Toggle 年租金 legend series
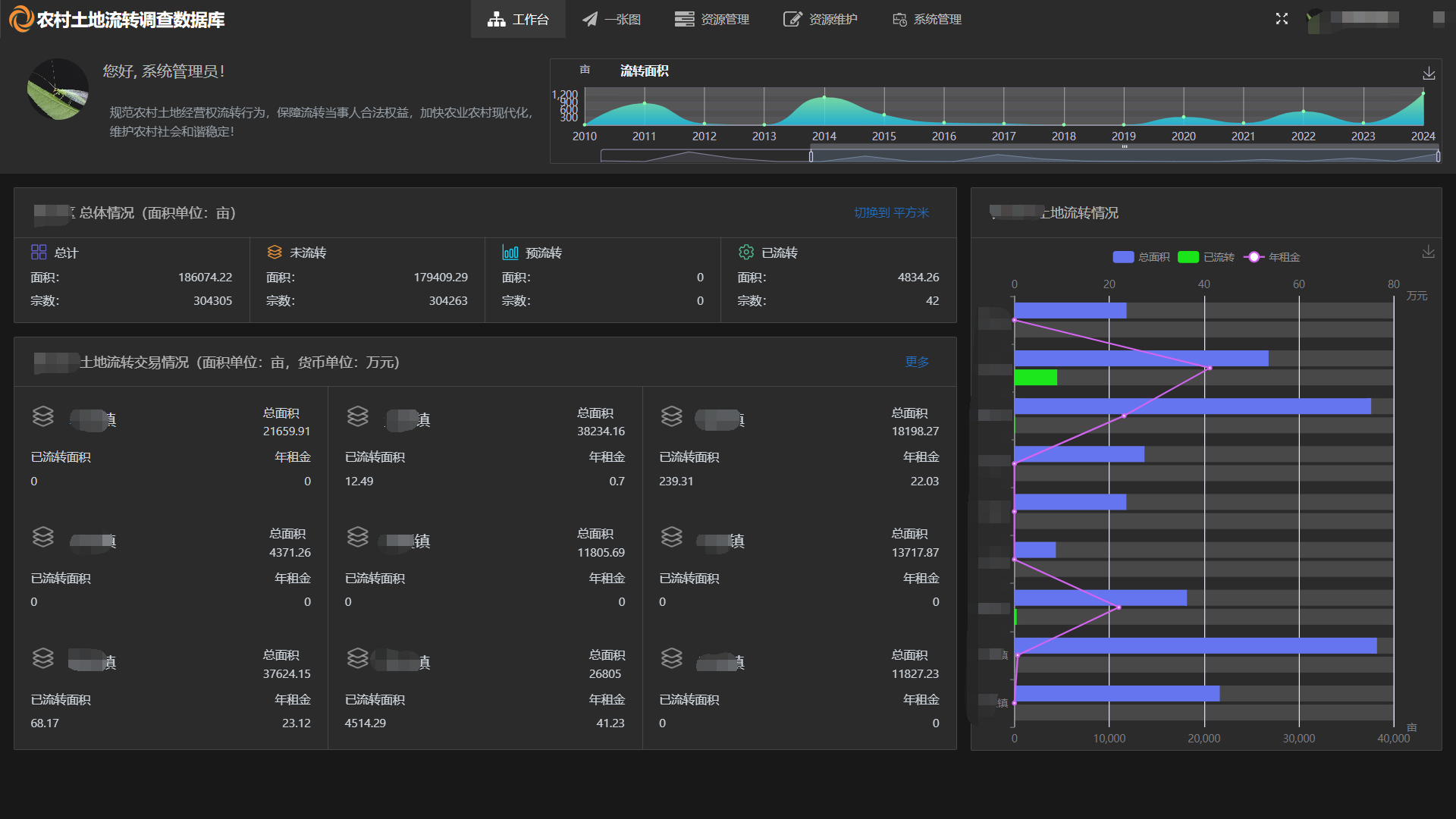The width and height of the screenshot is (1456, 819). pyautogui.click(x=1272, y=257)
